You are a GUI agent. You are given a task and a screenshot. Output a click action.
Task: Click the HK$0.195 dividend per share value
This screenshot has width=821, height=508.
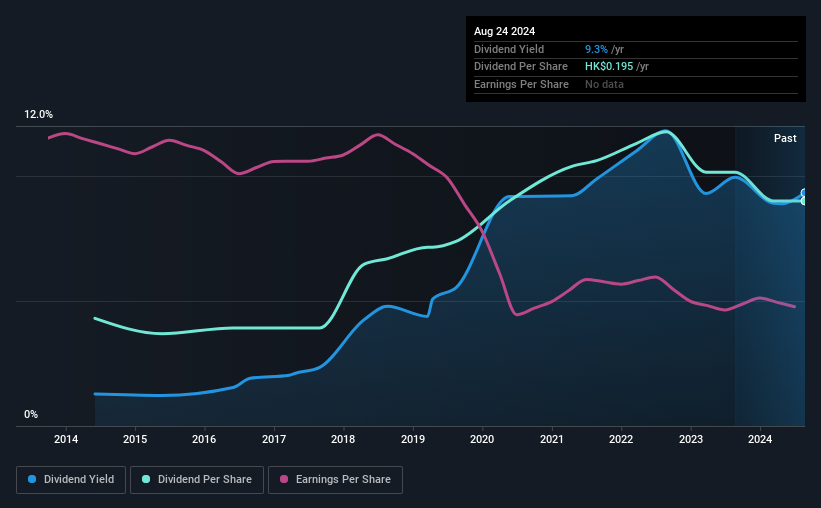(609, 67)
